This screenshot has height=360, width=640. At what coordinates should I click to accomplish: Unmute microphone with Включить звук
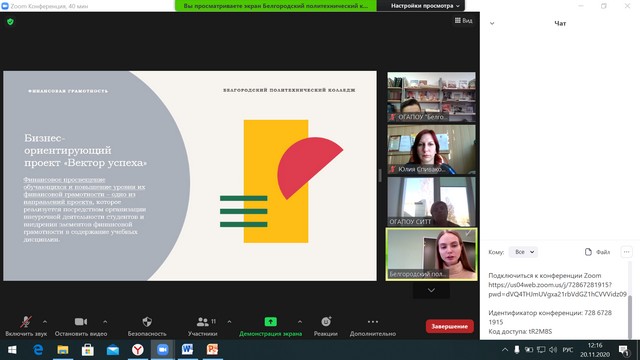coord(26,326)
